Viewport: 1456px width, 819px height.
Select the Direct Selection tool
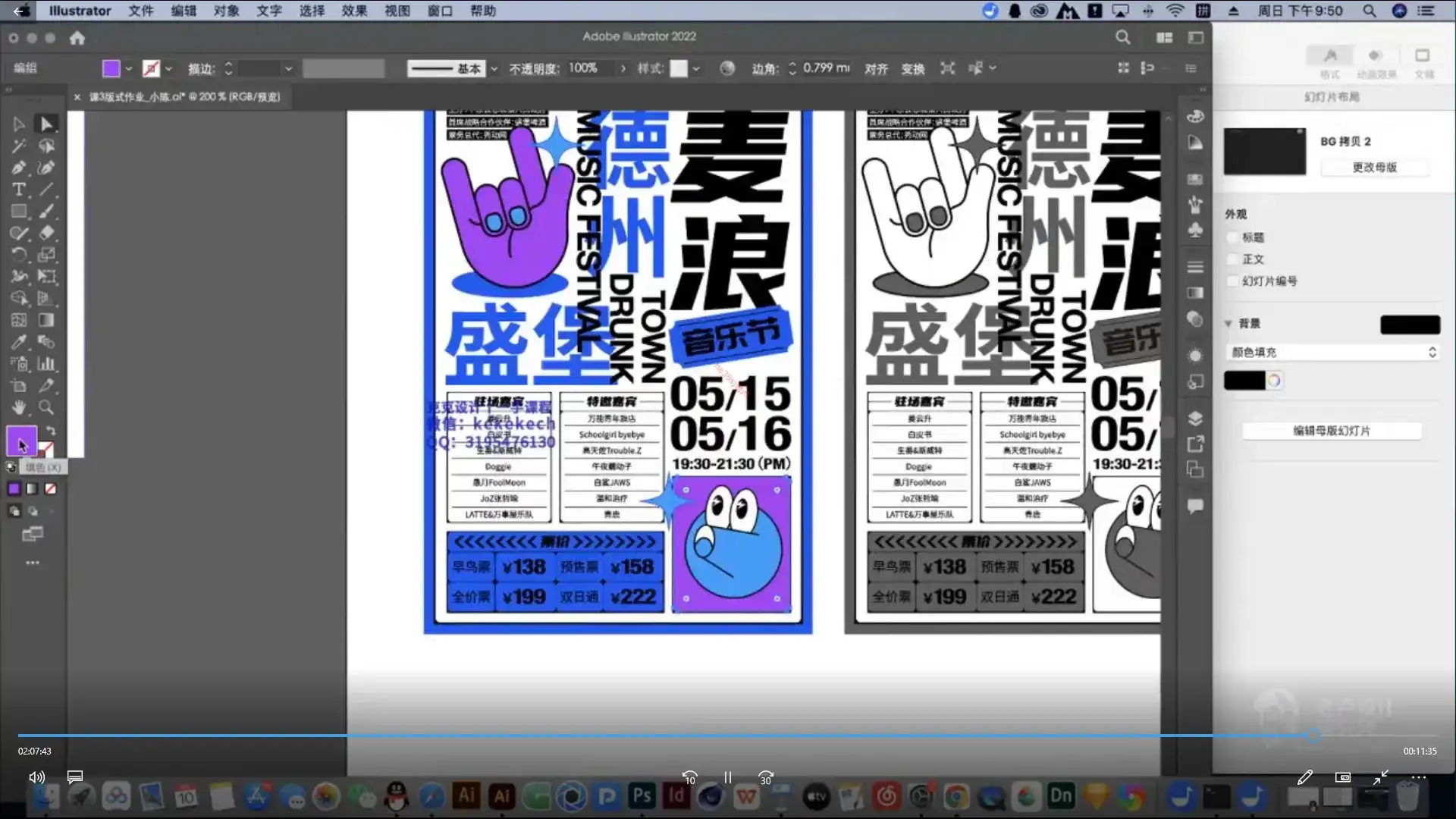click(x=46, y=124)
